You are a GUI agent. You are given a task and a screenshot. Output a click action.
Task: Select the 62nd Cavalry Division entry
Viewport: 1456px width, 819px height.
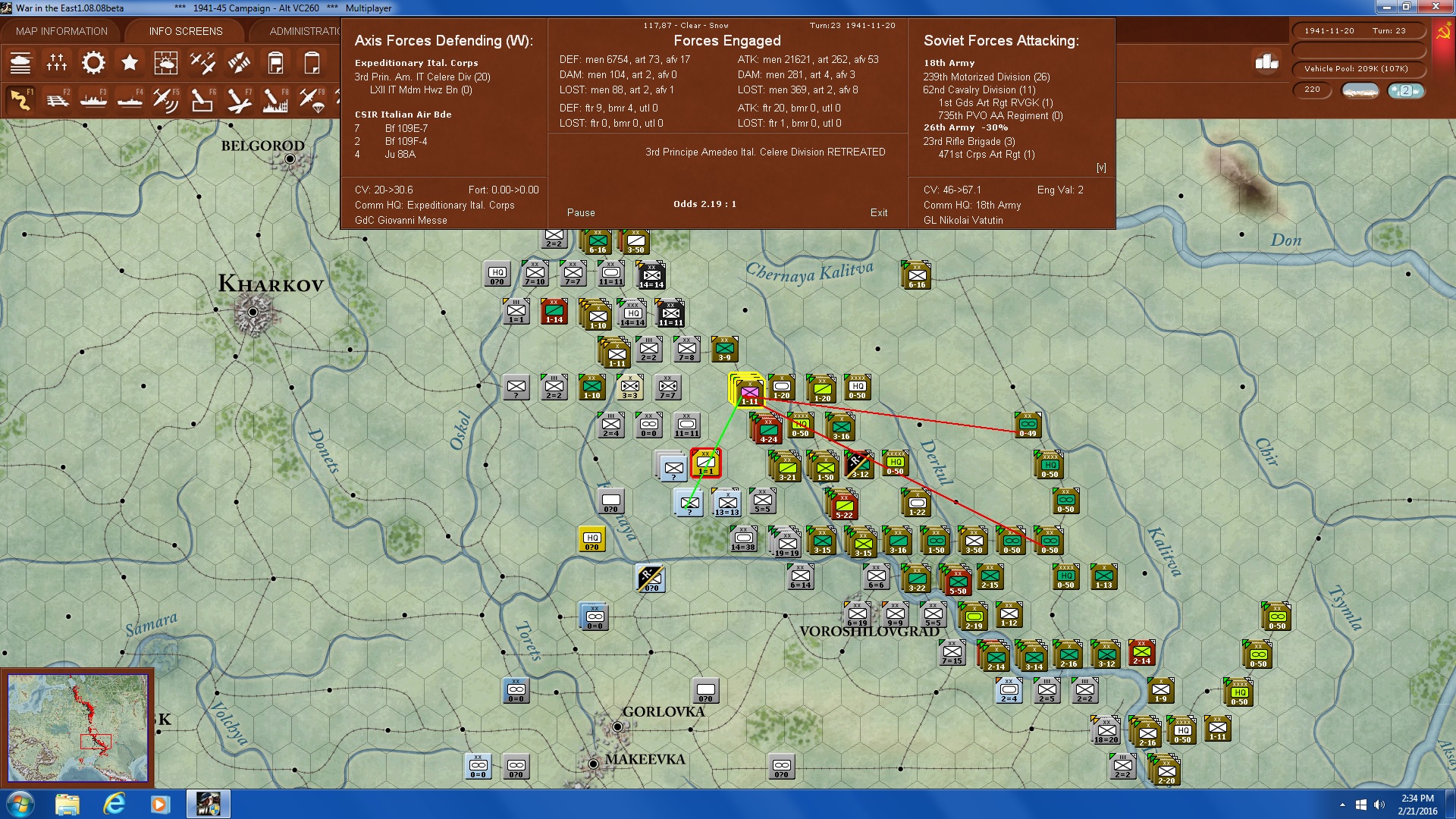pos(979,90)
